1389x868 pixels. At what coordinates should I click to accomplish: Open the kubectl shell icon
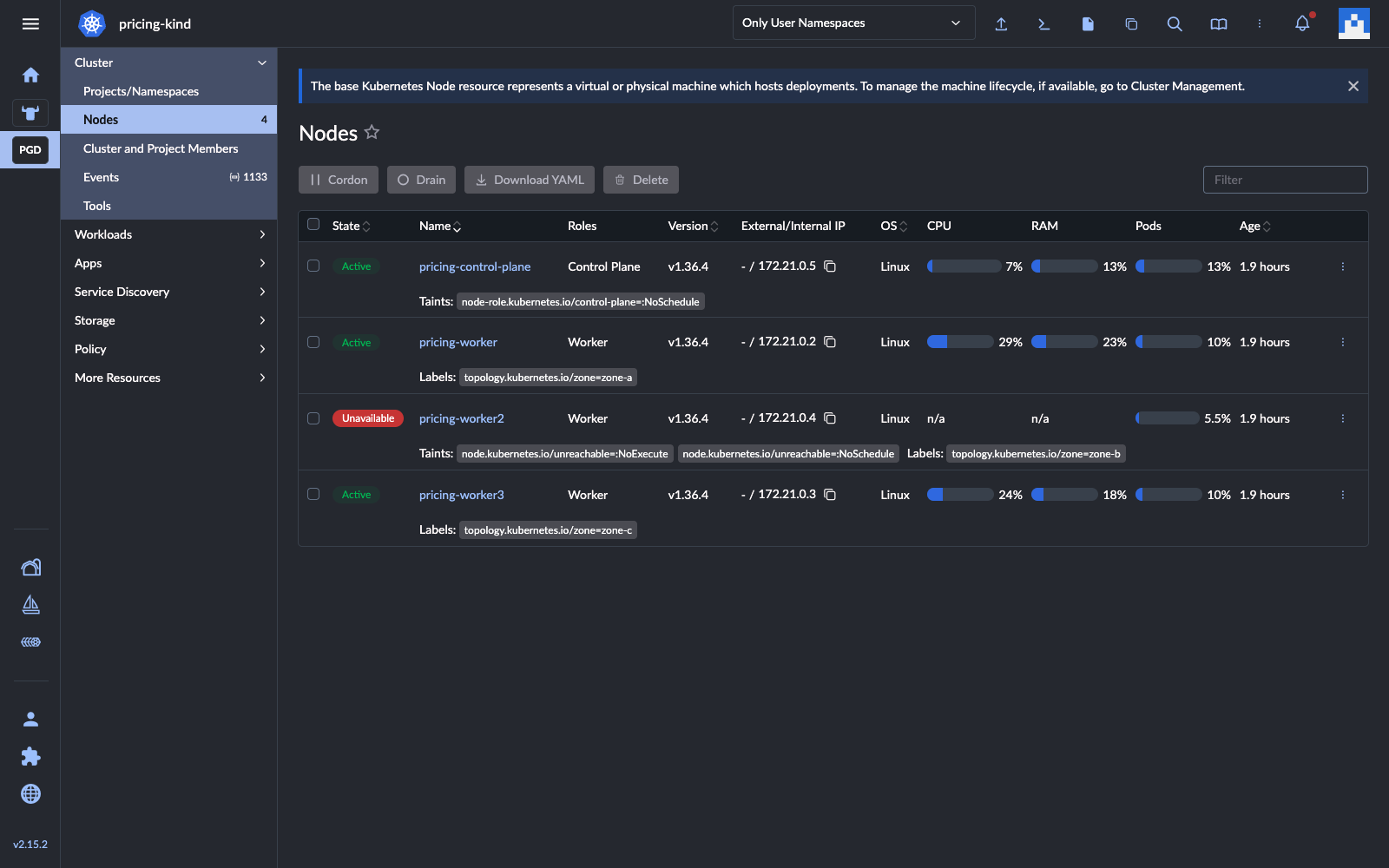coord(1044,23)
